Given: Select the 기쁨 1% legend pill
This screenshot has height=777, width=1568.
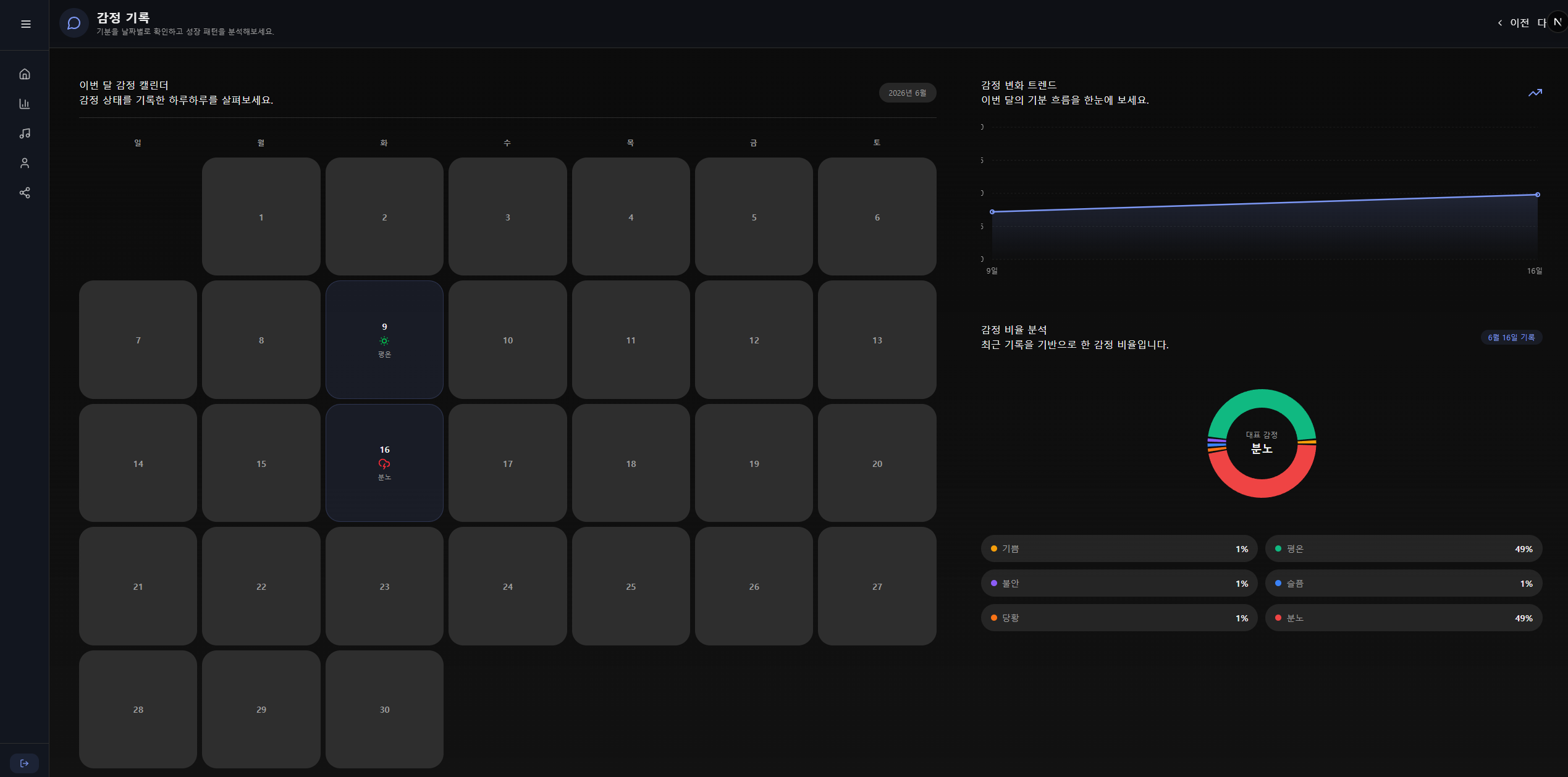Looking at the screenshot, I should click(x=1119, y=548).
